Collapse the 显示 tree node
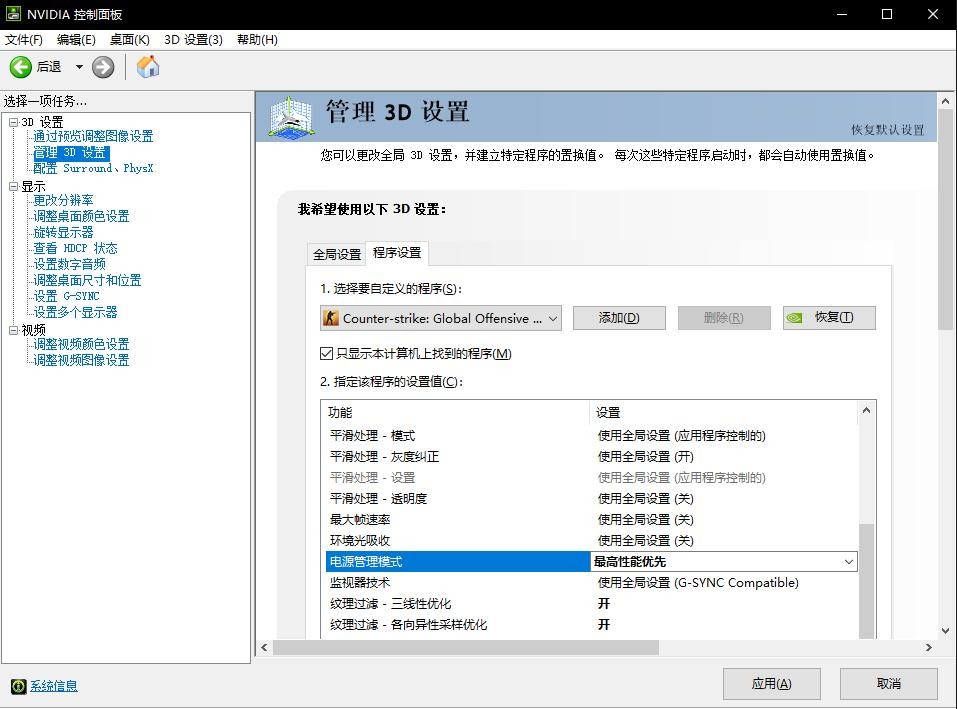The width and height of the screenshot is (957, 709). [x=13, y=186]
